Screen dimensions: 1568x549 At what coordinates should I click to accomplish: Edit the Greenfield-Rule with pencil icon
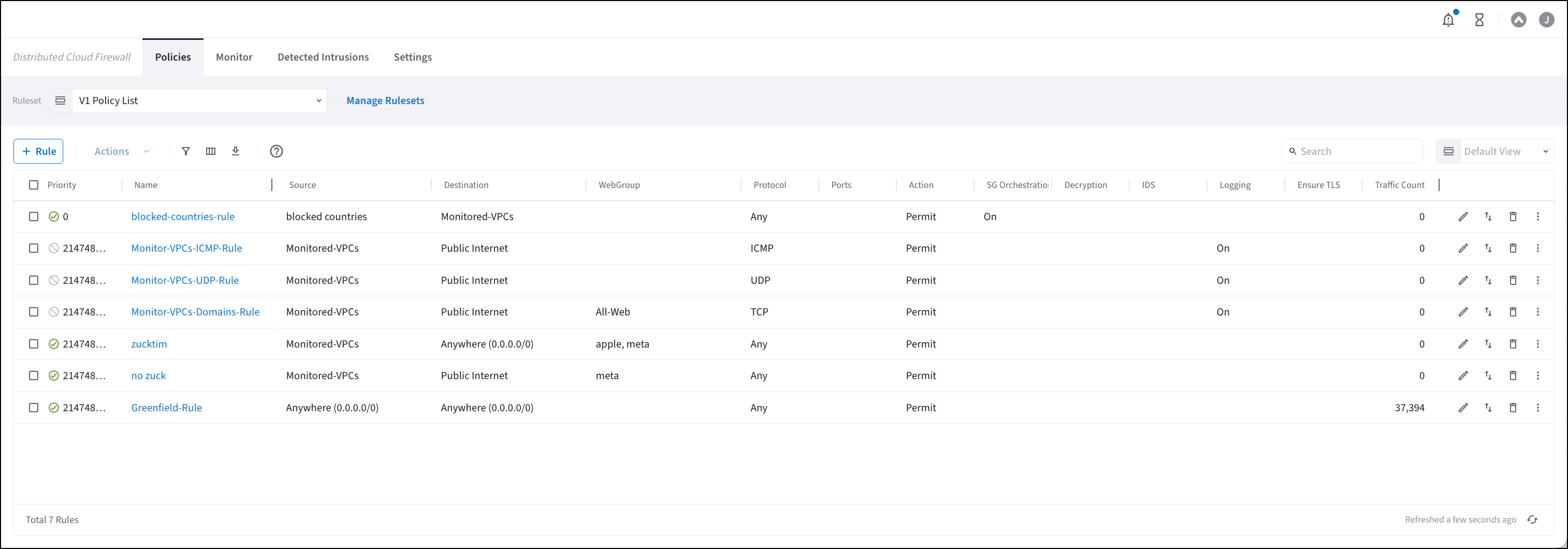[x=1463, y=408]
